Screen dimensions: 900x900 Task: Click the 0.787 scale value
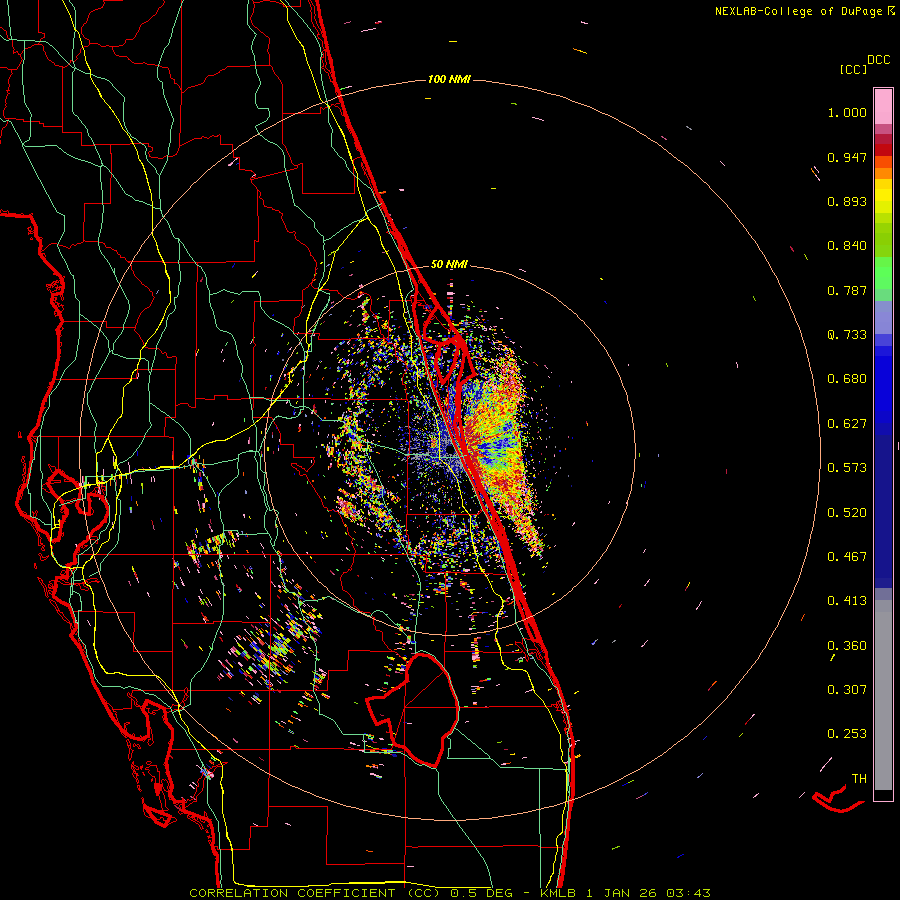coord(847,290)
